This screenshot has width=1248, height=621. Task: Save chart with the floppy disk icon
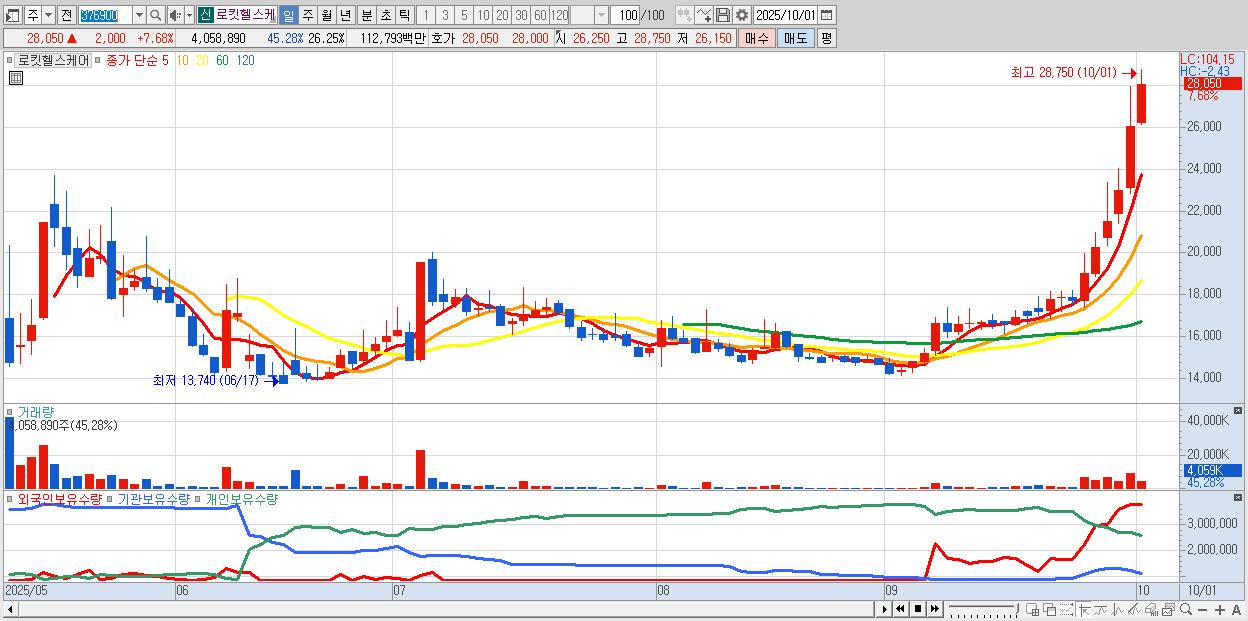(x=723, y=15)
